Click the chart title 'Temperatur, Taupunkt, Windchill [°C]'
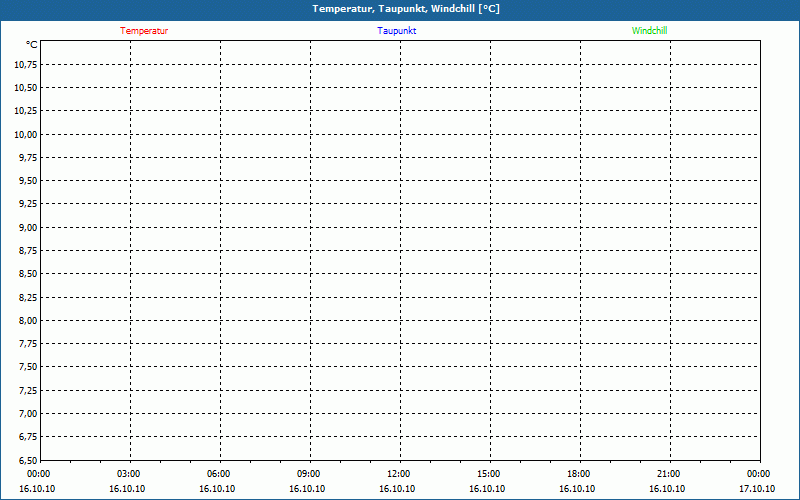 click(406, 9)
